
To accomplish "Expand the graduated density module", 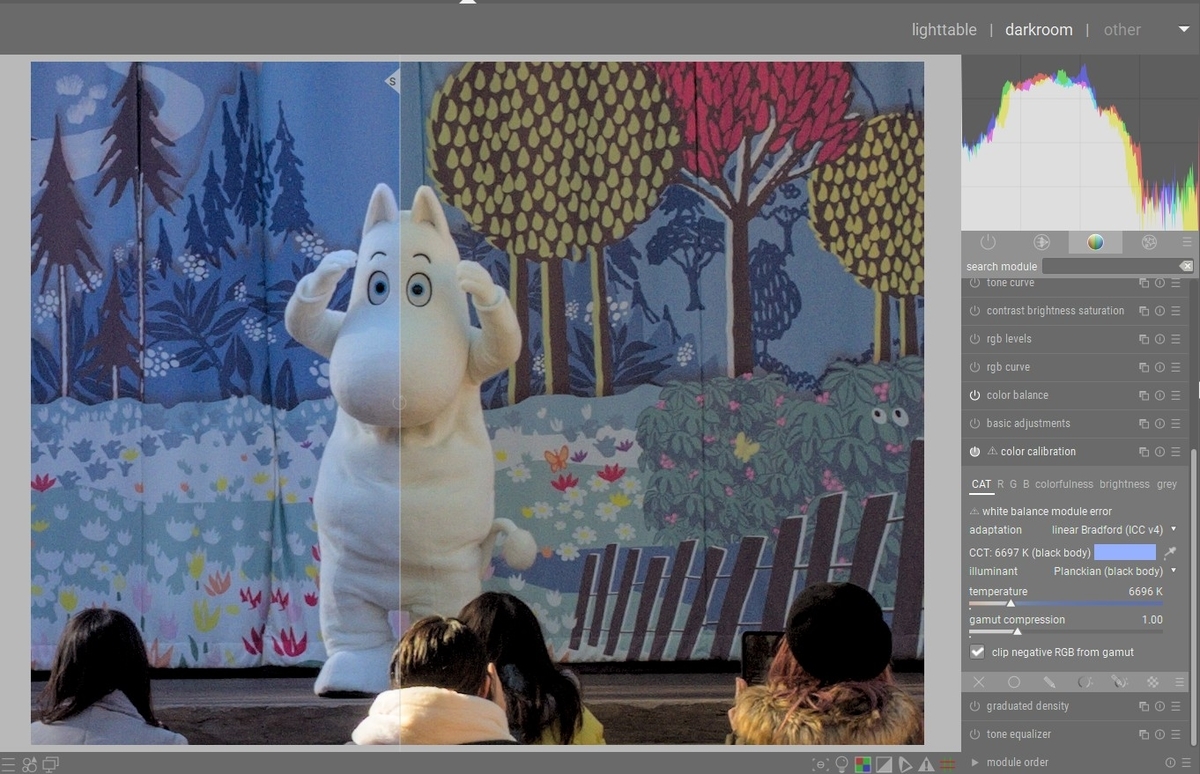I will 1028,706.
